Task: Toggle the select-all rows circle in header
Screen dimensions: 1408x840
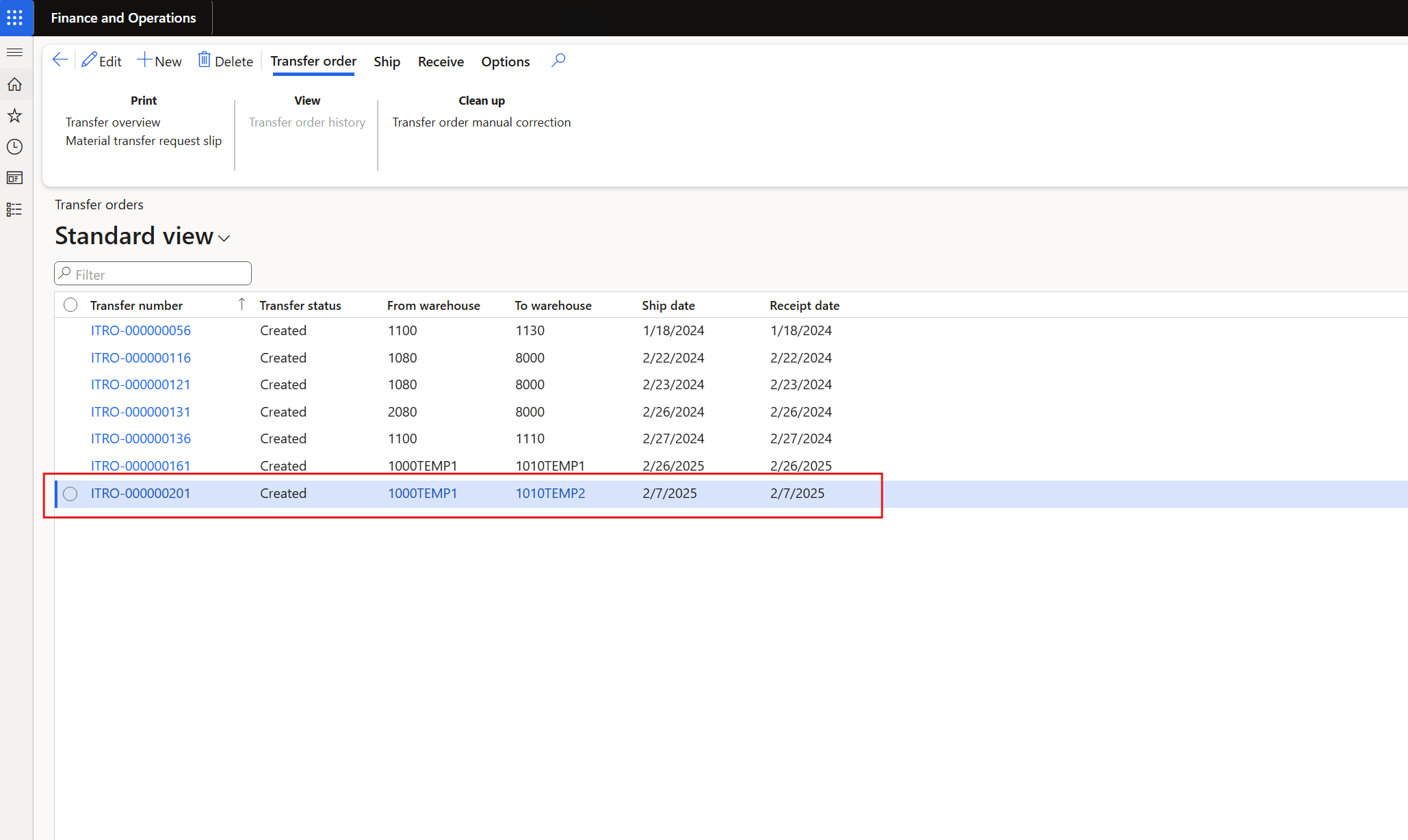Action: 70,305
